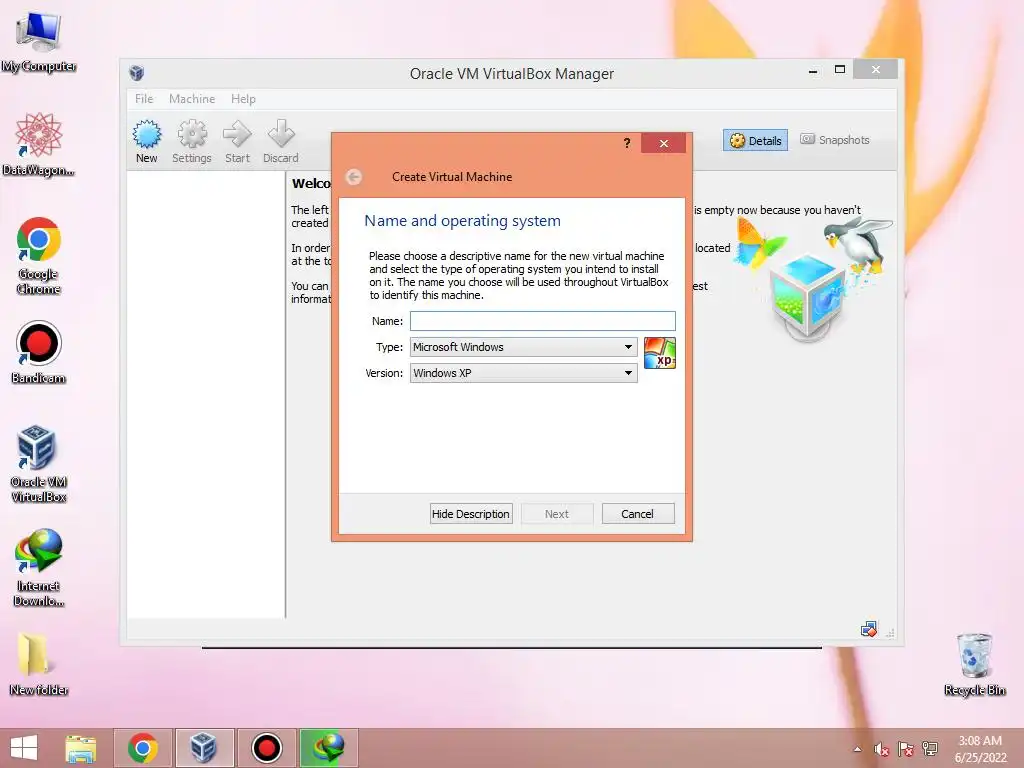Select the Recycle Bin desktop icon
1024x768 pixels.
pos(974,664)
